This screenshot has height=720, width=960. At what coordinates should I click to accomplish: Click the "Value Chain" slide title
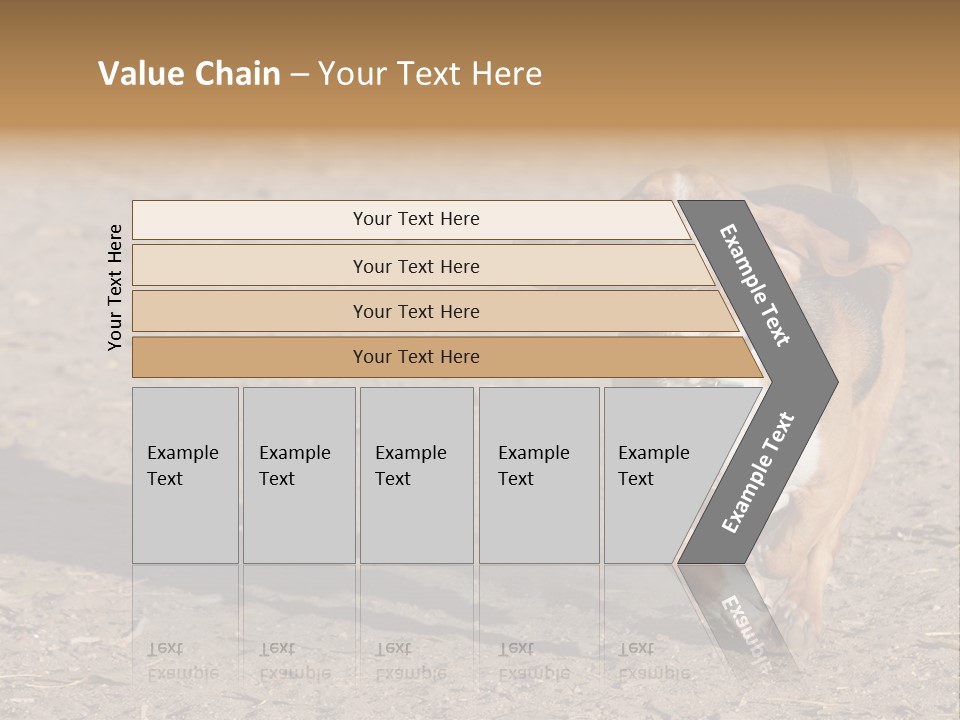tap(189, 74)
